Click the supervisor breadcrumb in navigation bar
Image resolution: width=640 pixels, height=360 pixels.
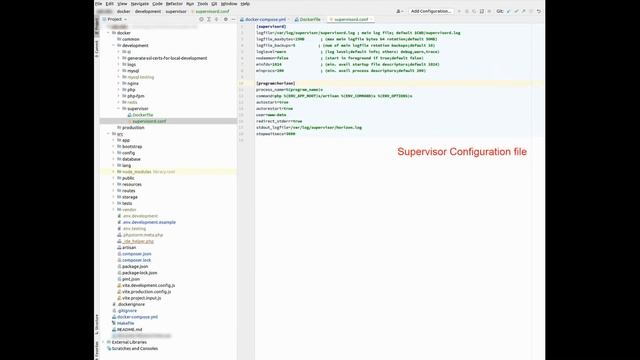176,11
